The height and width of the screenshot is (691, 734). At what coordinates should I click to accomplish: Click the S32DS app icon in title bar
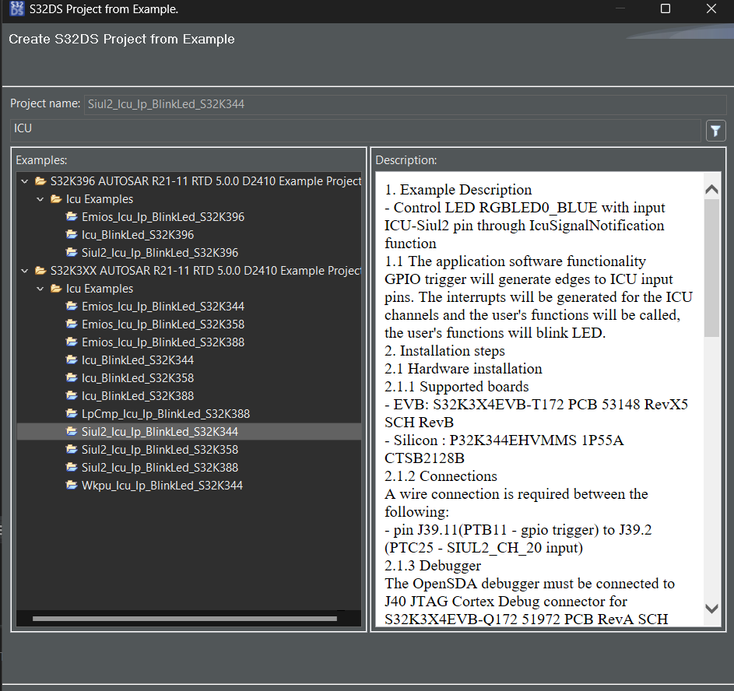point(16,8)
